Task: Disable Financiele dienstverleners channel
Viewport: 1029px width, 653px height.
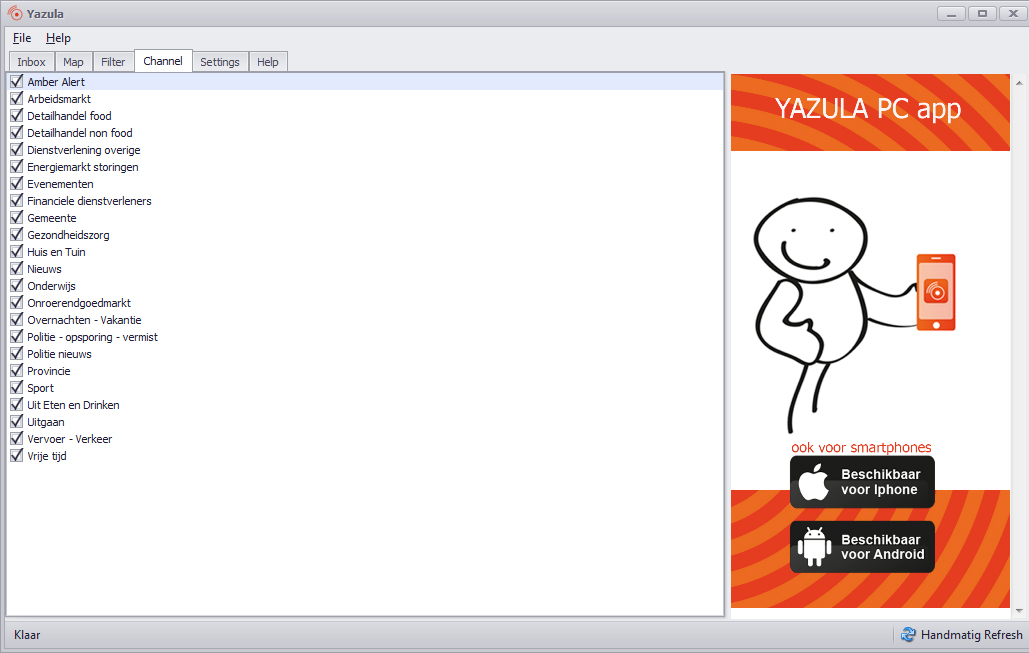Action: (x=17, y=201)
